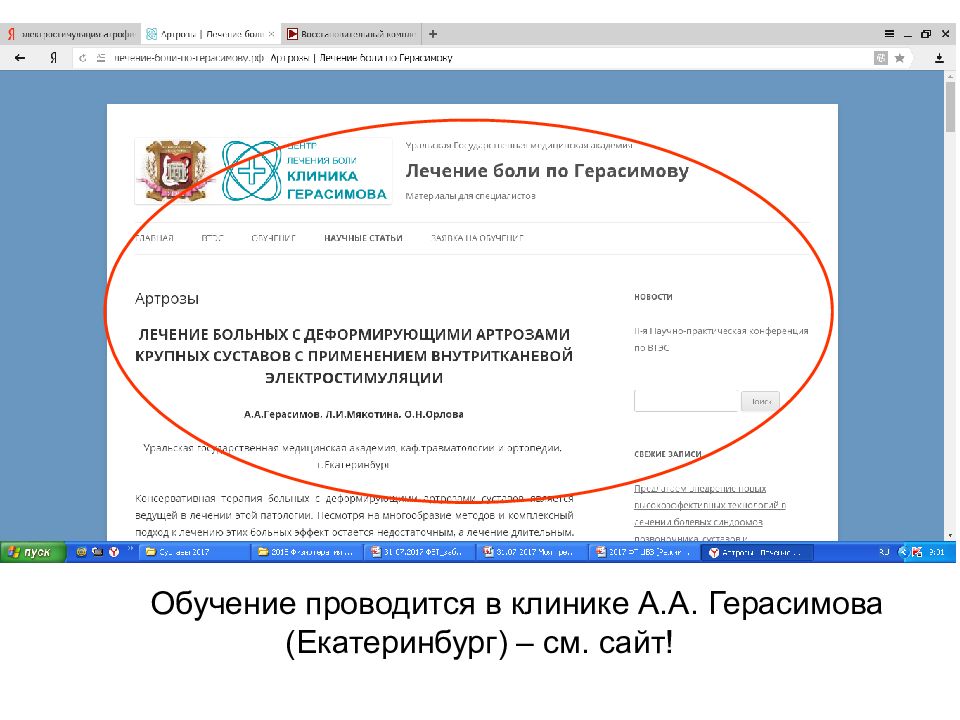The height and width of the screenshot is (720, 960).
Task: Open the conference news item under Новости
Action: point(721,339)
